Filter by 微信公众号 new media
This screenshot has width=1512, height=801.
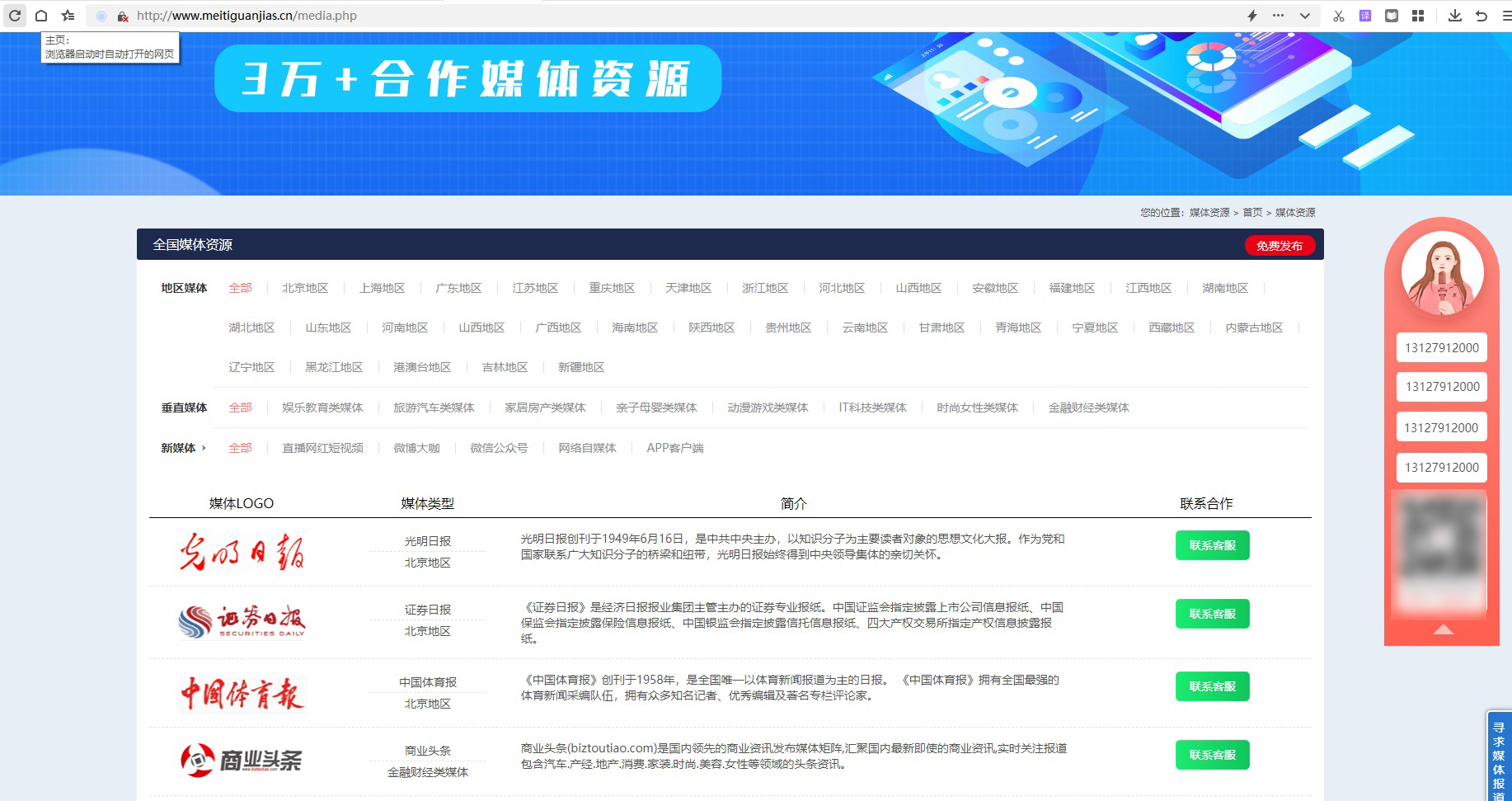[499, 448]
